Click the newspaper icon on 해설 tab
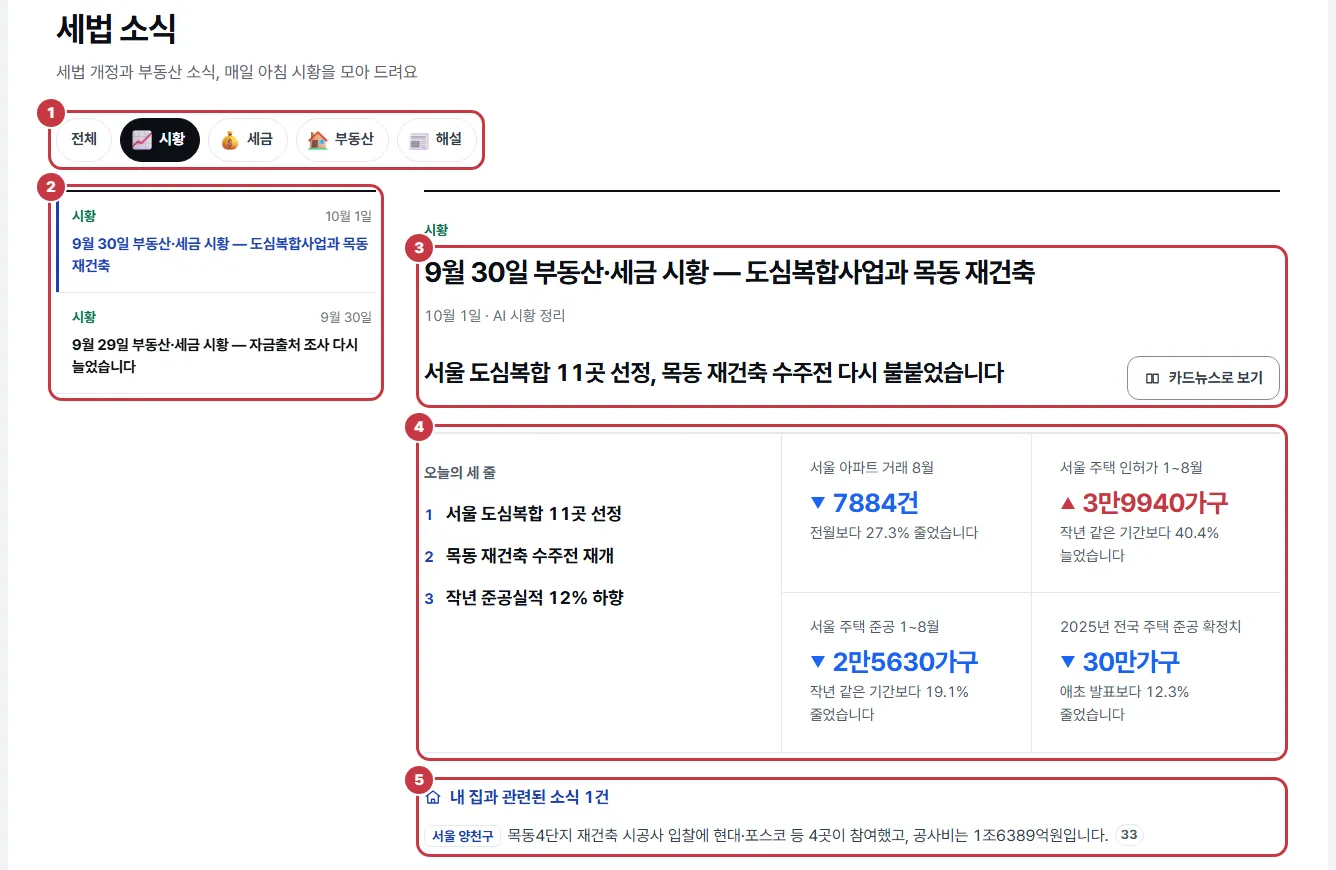Screen dimensions: 1336x870 click(419, 140)
